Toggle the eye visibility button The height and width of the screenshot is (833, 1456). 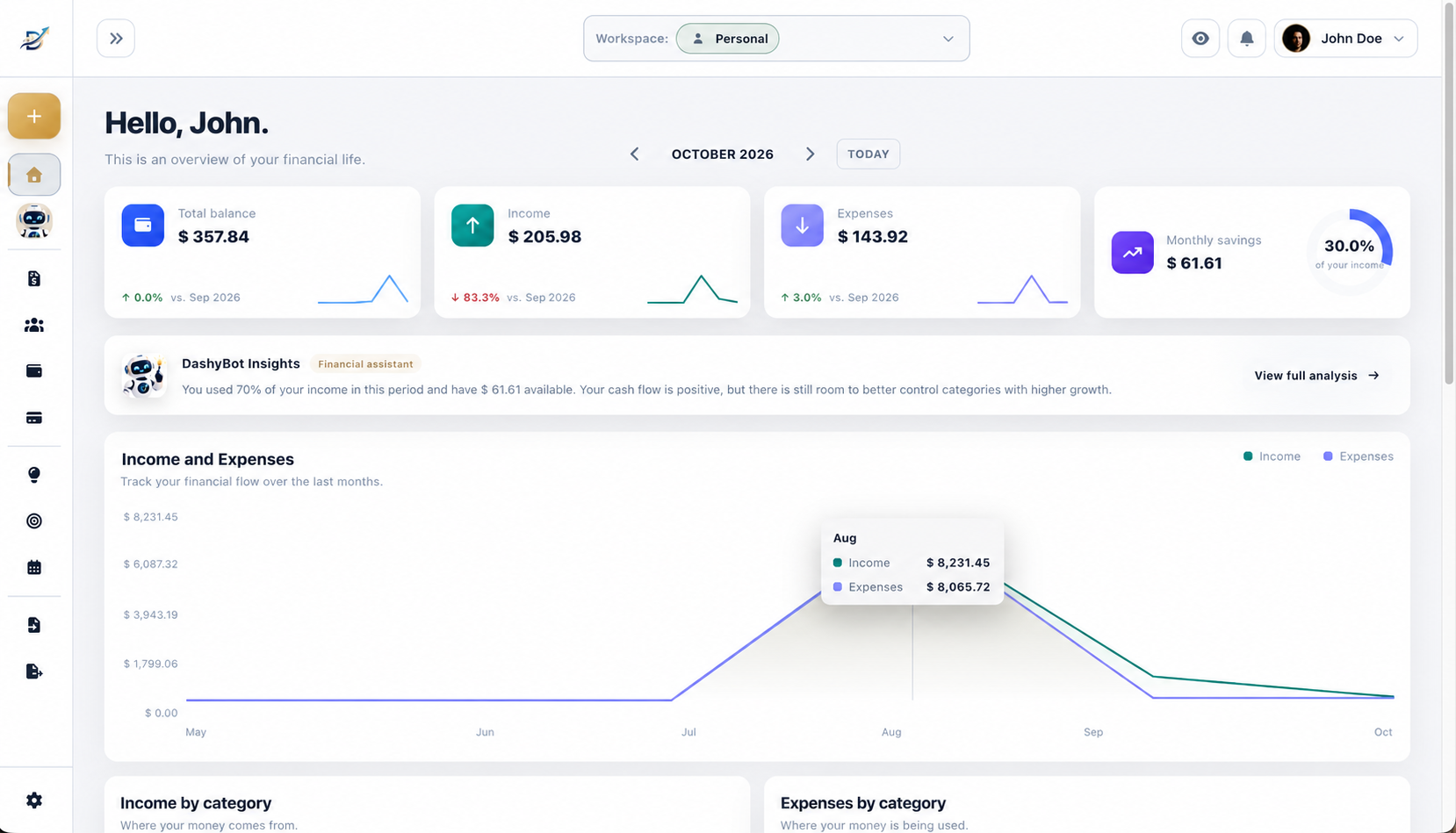point(1200,39)
